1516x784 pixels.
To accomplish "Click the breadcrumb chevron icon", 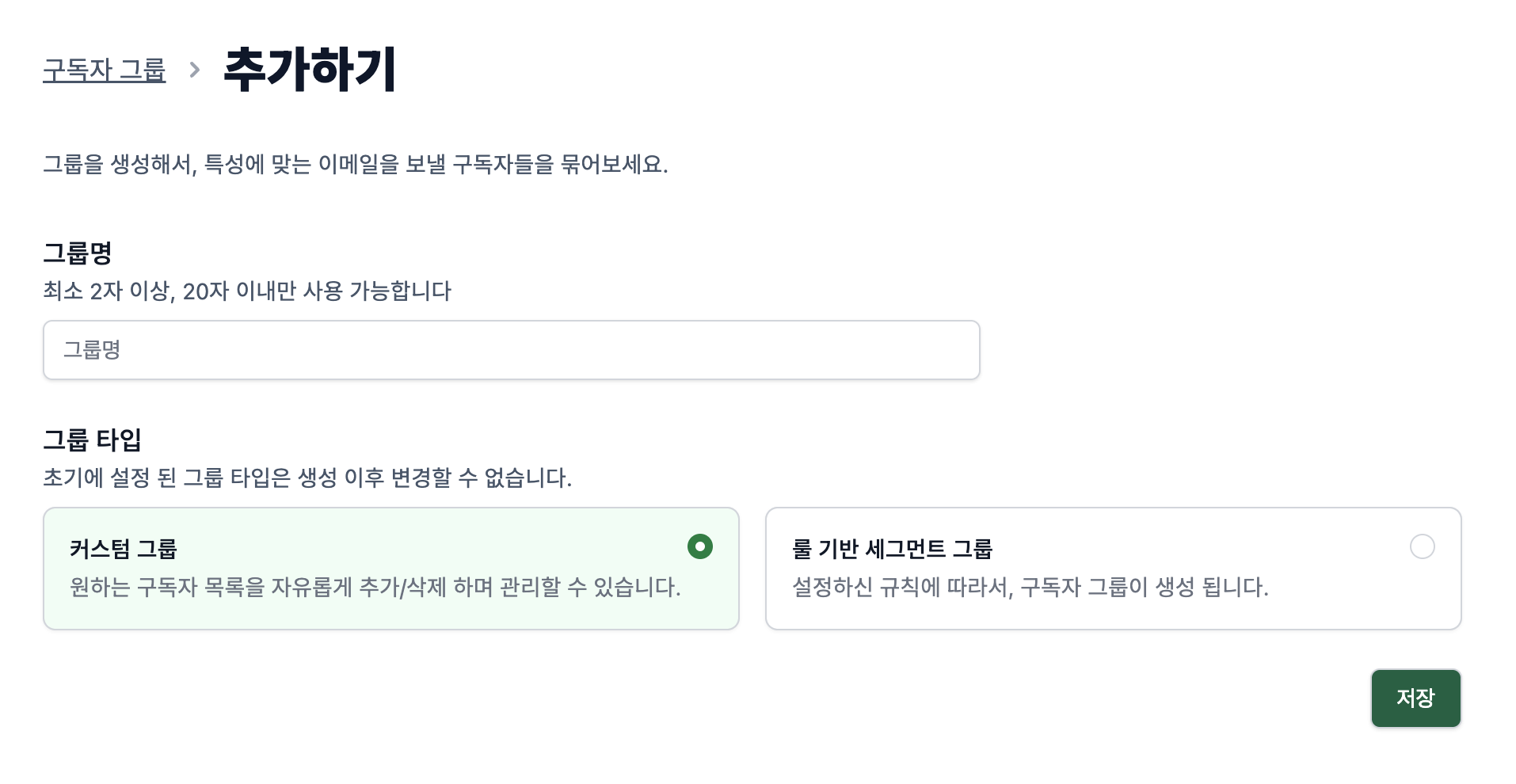I will pos(192,70).
